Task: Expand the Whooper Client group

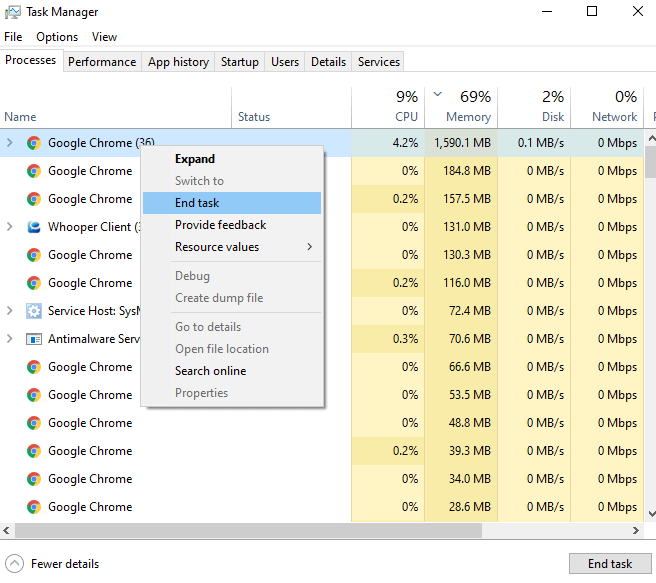Action: click(10, 227)
